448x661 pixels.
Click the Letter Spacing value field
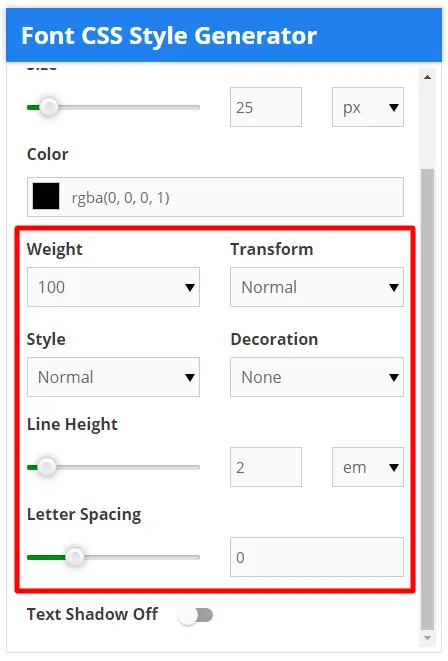coord(317,557)
